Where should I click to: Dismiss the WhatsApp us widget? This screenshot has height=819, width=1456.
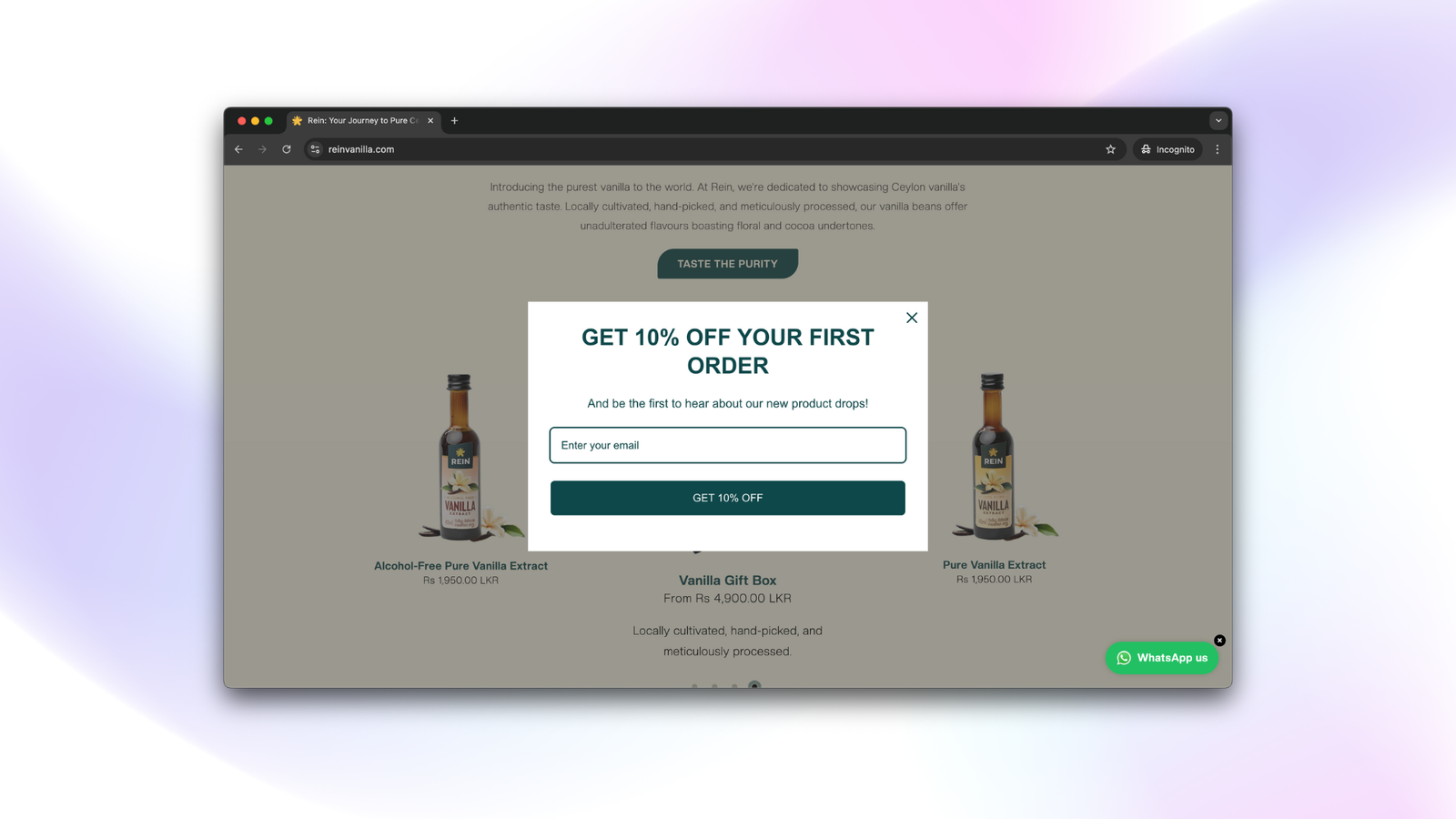click(x=1219, y=641)
